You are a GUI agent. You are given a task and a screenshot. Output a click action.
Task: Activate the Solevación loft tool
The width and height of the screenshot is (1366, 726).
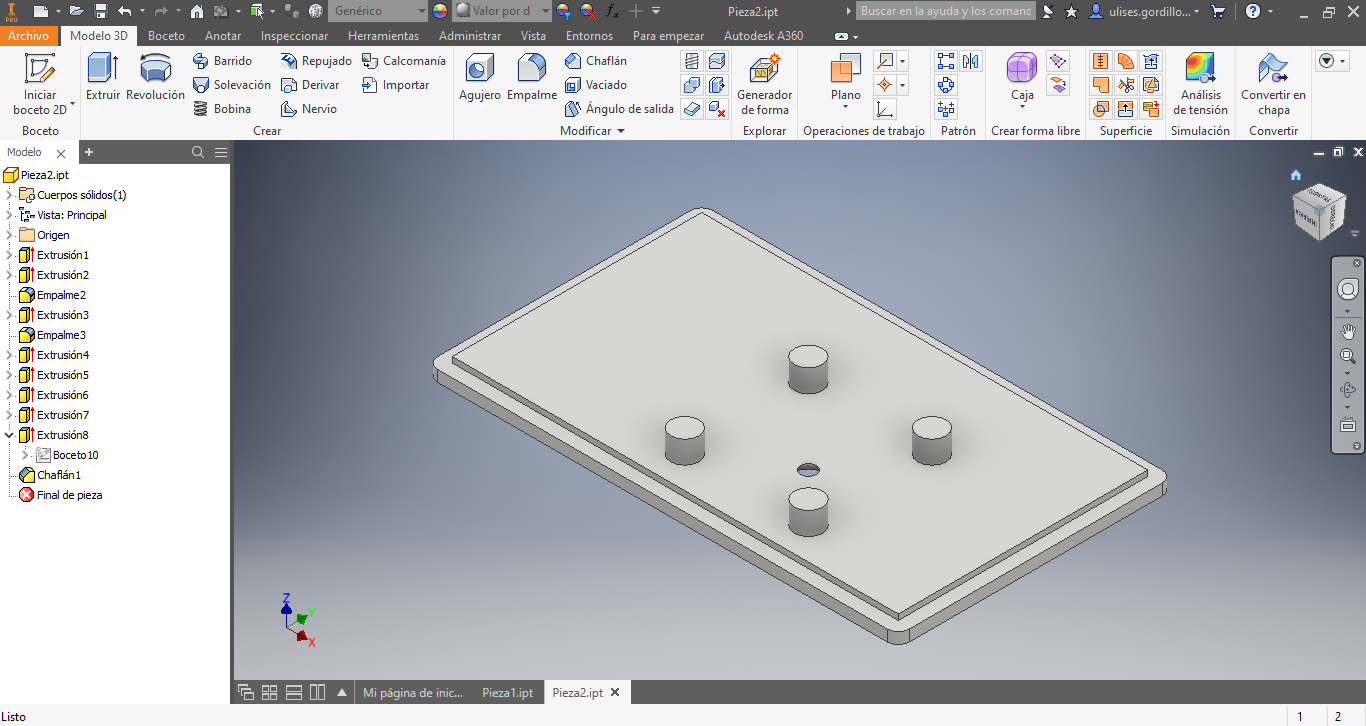coord(231,85)
